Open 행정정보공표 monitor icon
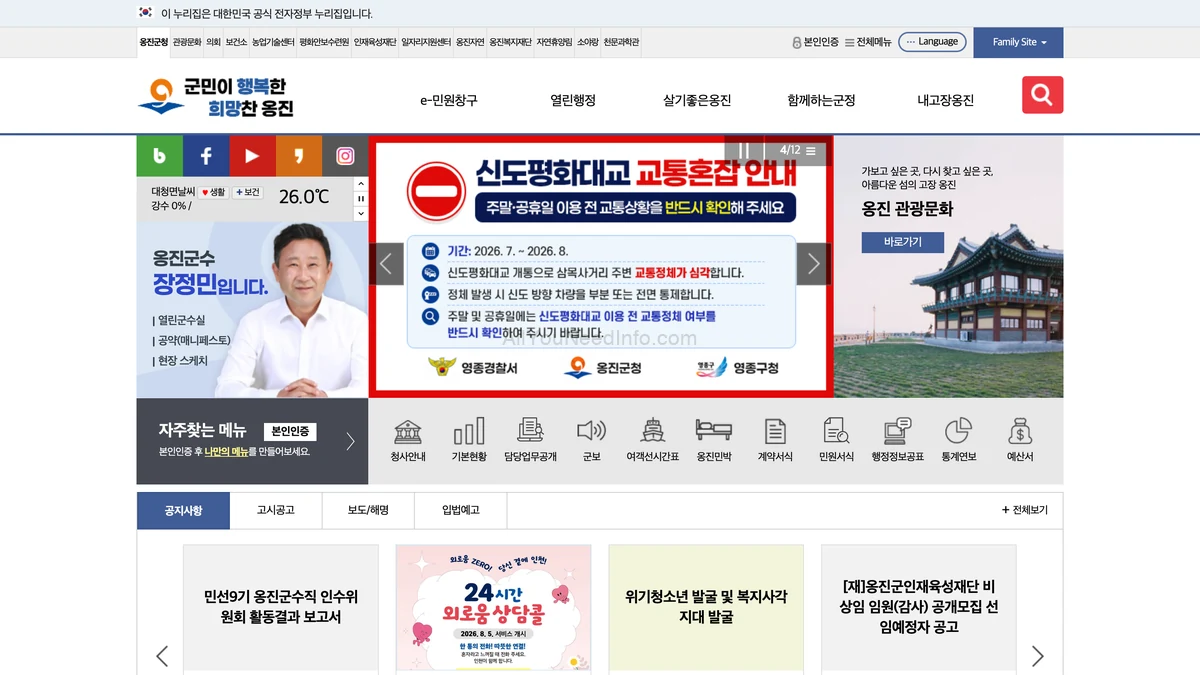Image resolution: width=1200 pixels, height=675 pixels. point(898,441)
